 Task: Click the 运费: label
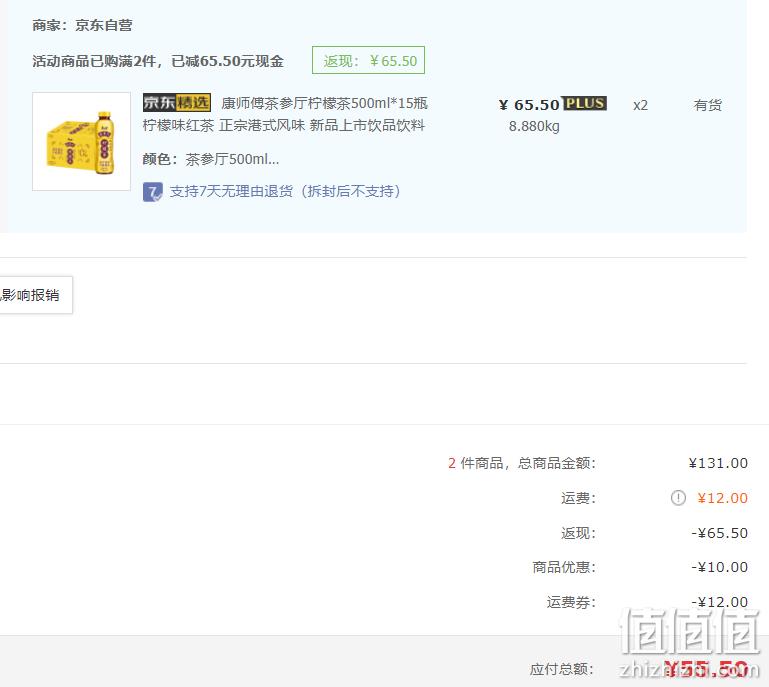point(579,498)
